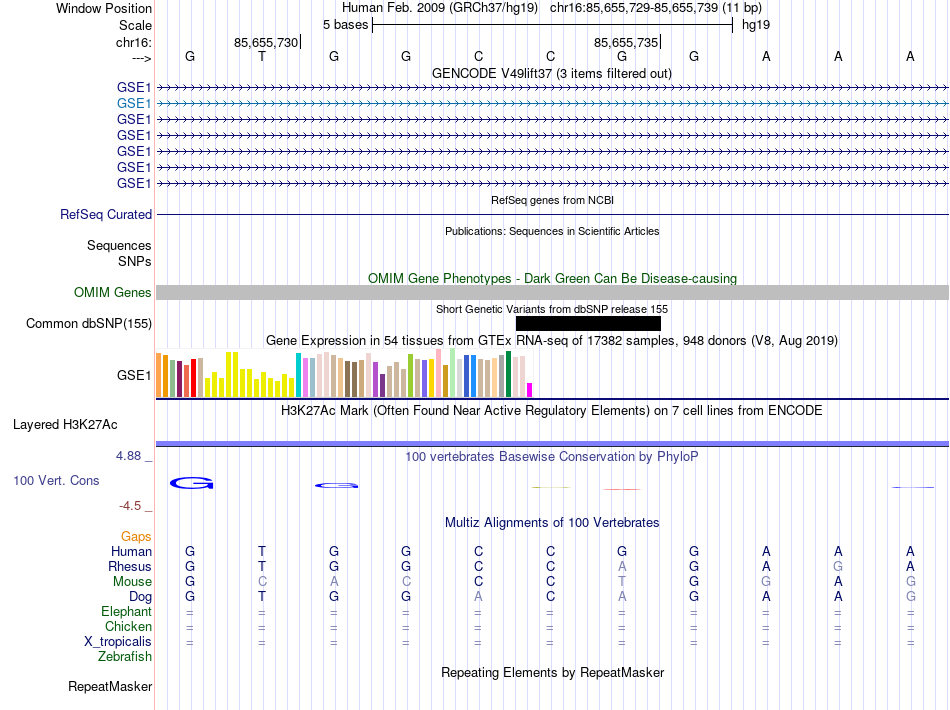Click the OMIM Genes track label
Image resolution: width=950 pixels, height=710 pixels.
tap(113, 293)
